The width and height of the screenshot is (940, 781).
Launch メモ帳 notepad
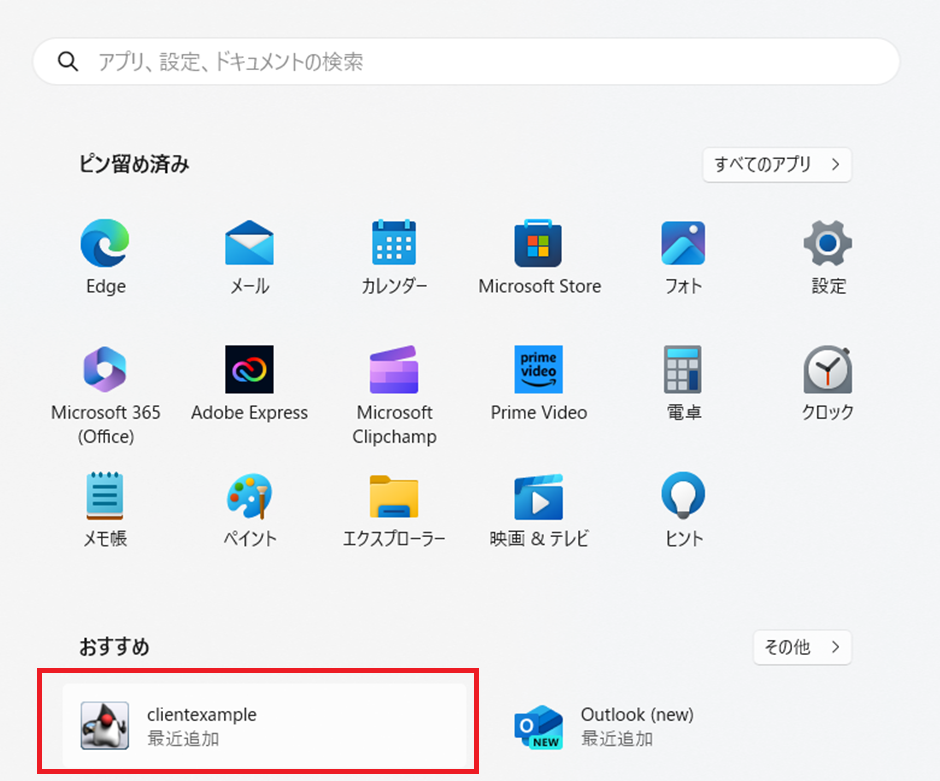click(x=105, y=496)
